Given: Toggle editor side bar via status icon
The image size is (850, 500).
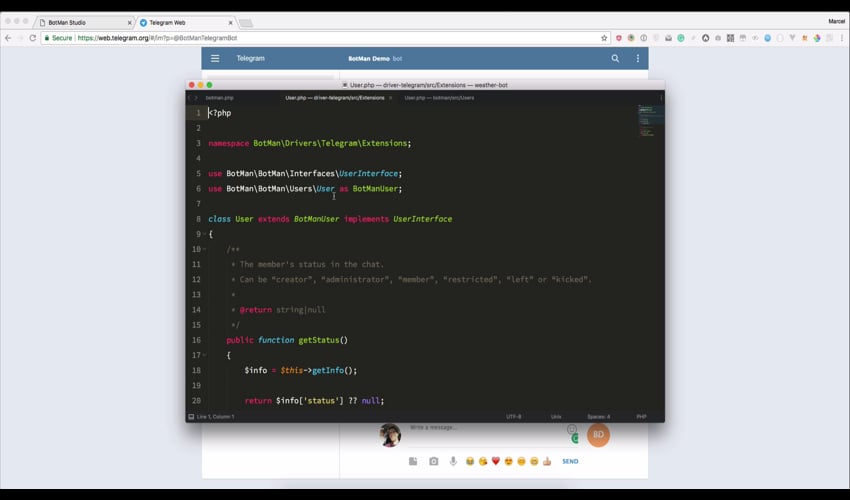Looking at the screenshot, I should coord(191,416).
